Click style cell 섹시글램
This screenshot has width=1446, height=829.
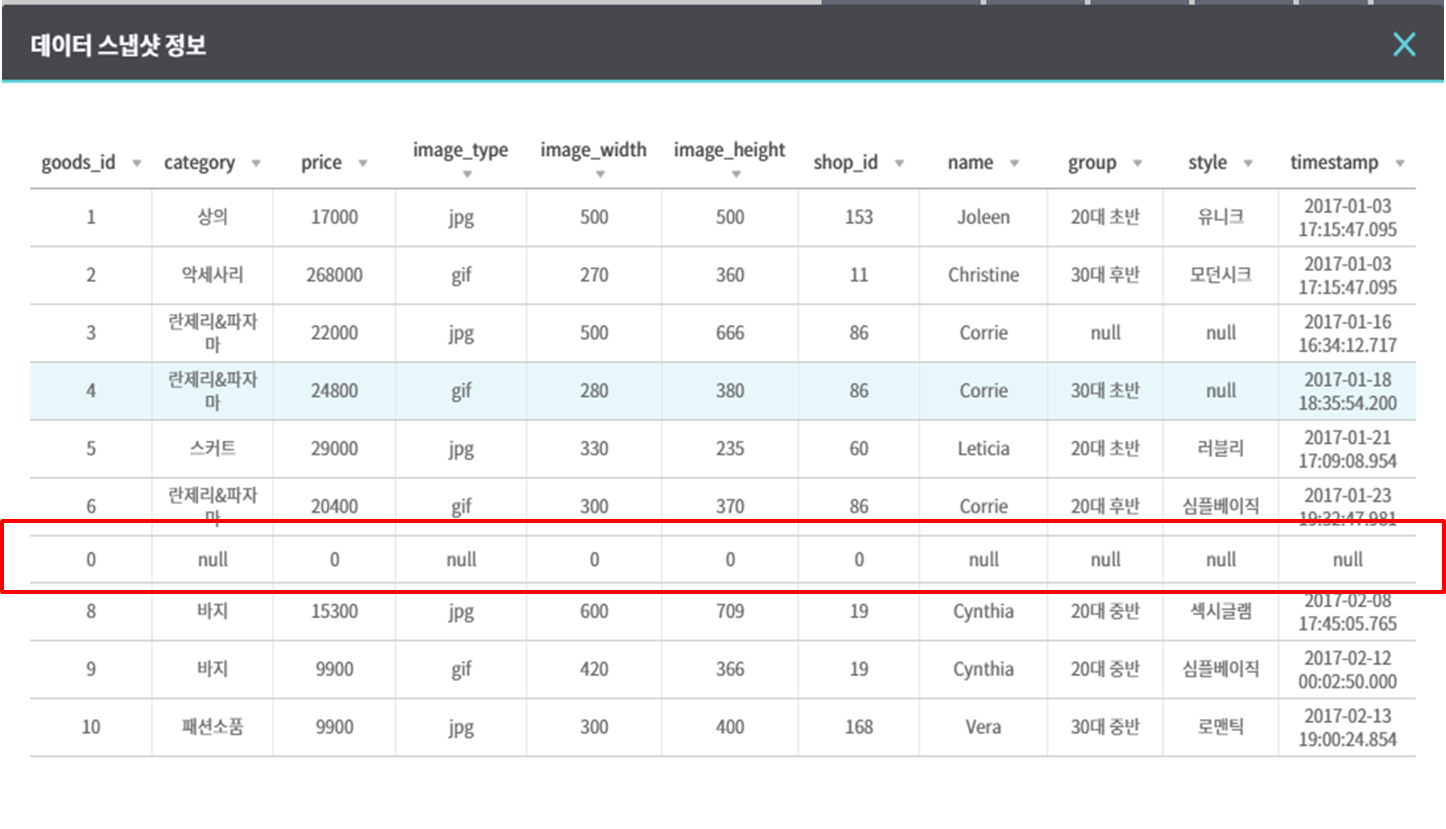click(x=1220, y=611)
